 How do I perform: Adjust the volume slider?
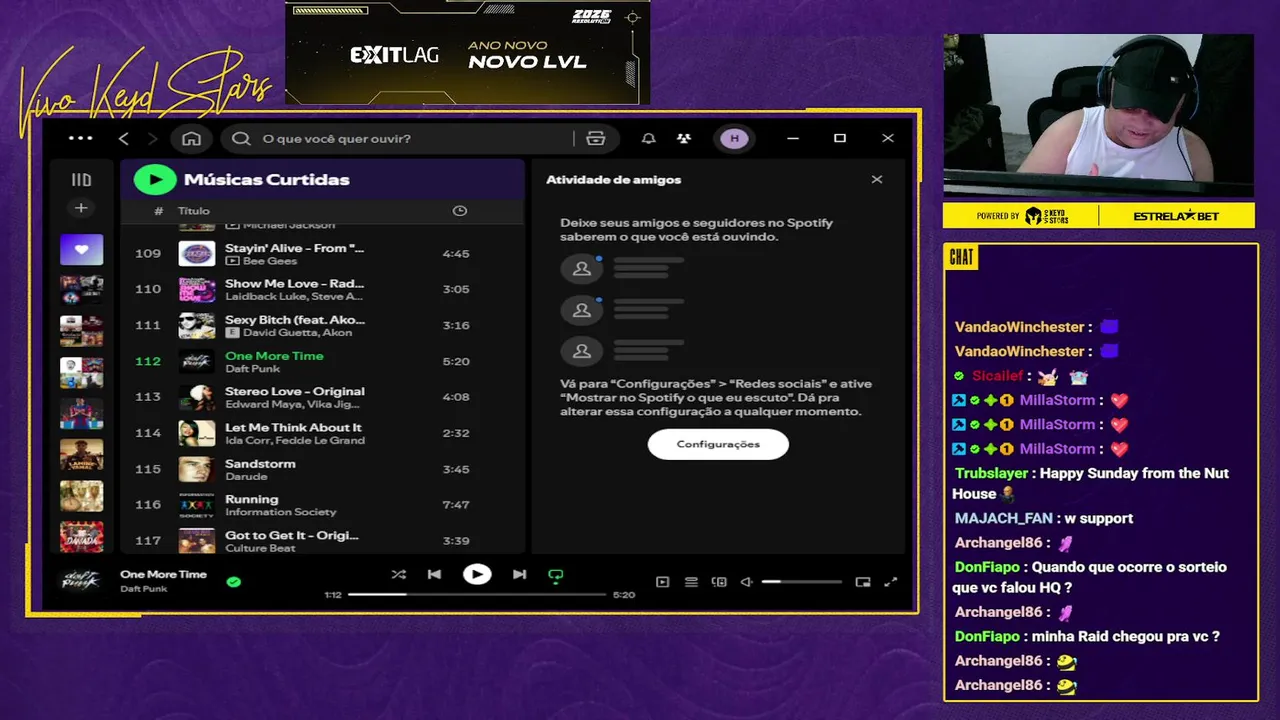click(x=801, y=582)
